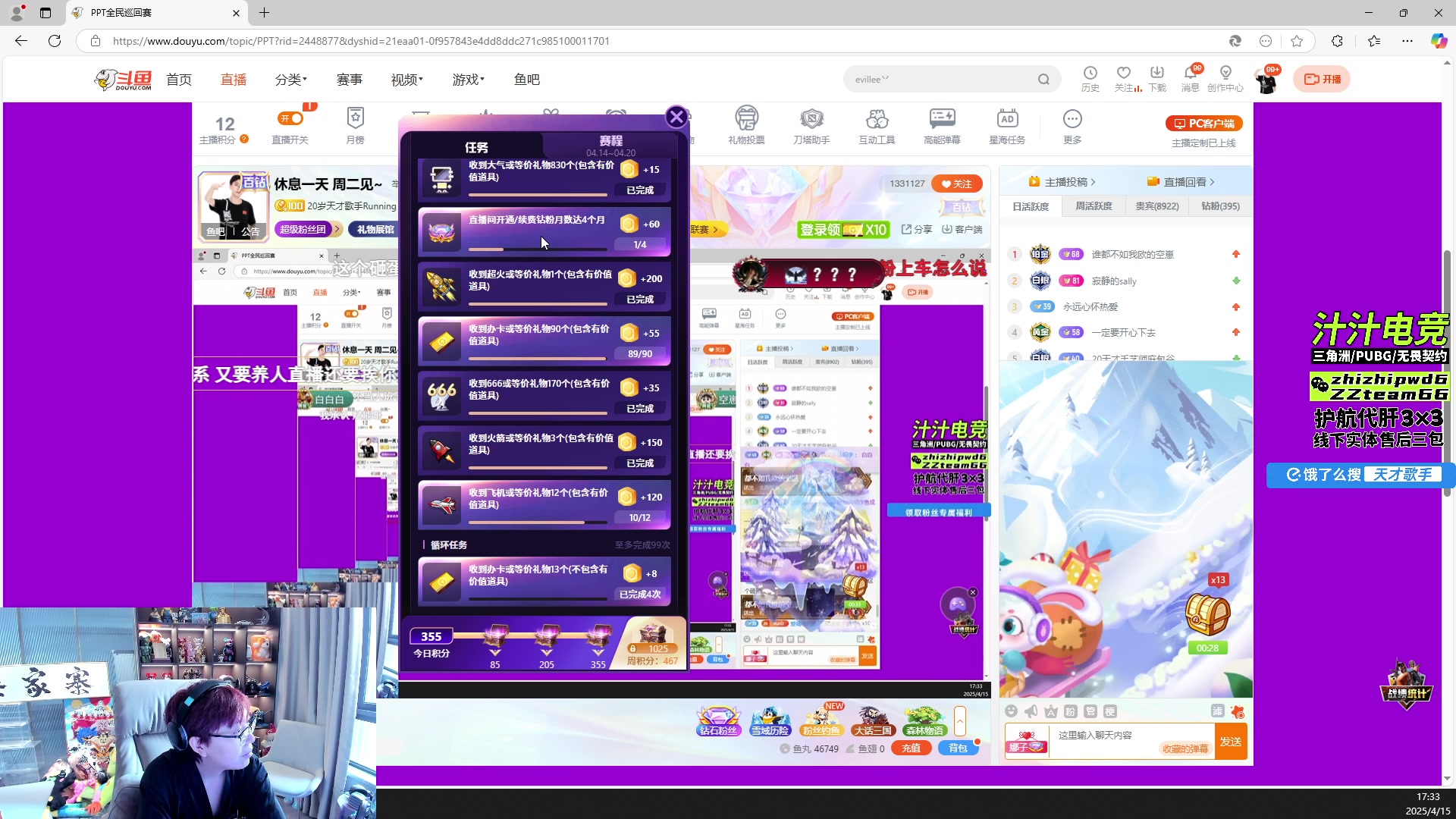Select the 贵宾(8922) tab
The height and width of the screenshot is (819, 1456).
[1157, 206]
